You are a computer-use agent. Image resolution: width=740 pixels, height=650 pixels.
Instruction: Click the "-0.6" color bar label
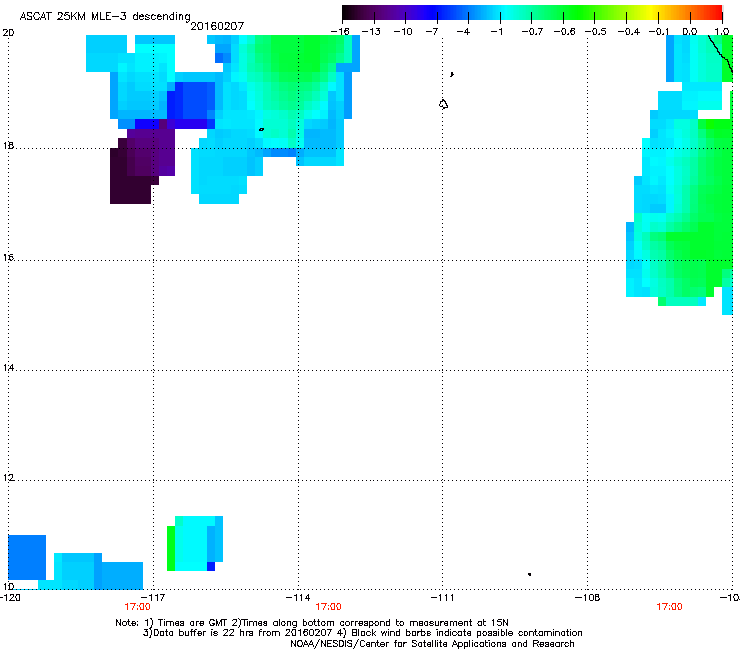click(564, 31)
